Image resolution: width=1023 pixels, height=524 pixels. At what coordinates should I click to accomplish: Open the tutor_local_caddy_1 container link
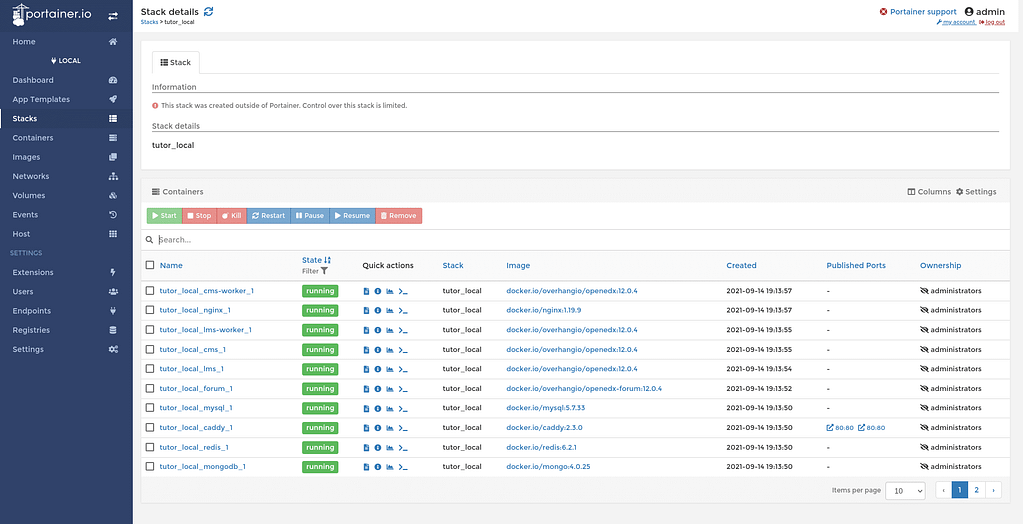tap(195, 428)
